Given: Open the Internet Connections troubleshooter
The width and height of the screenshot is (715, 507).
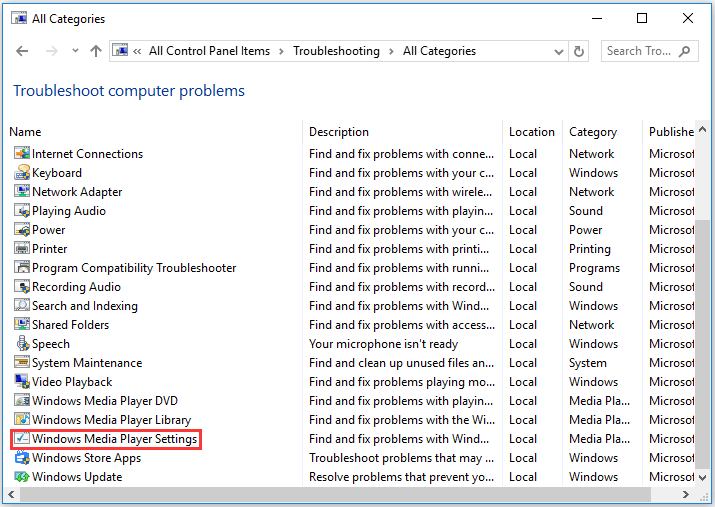Looking at the screenshot, I should [x=88, y=154].
